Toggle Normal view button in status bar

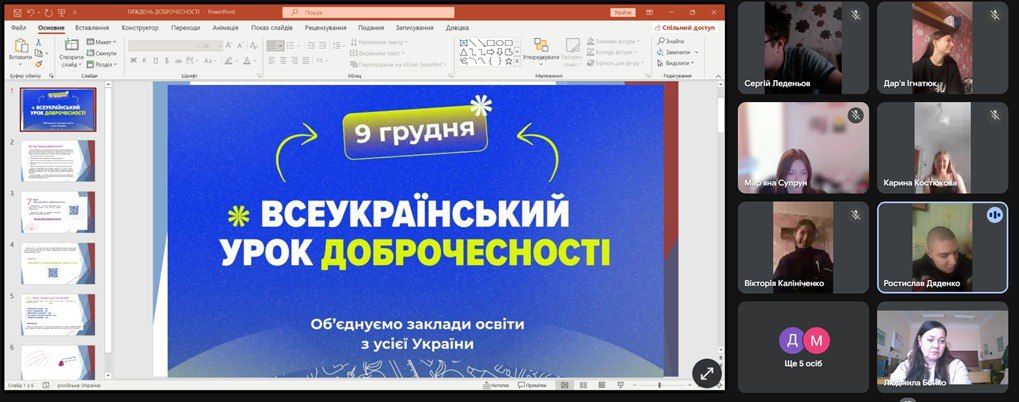click(564, 385)
